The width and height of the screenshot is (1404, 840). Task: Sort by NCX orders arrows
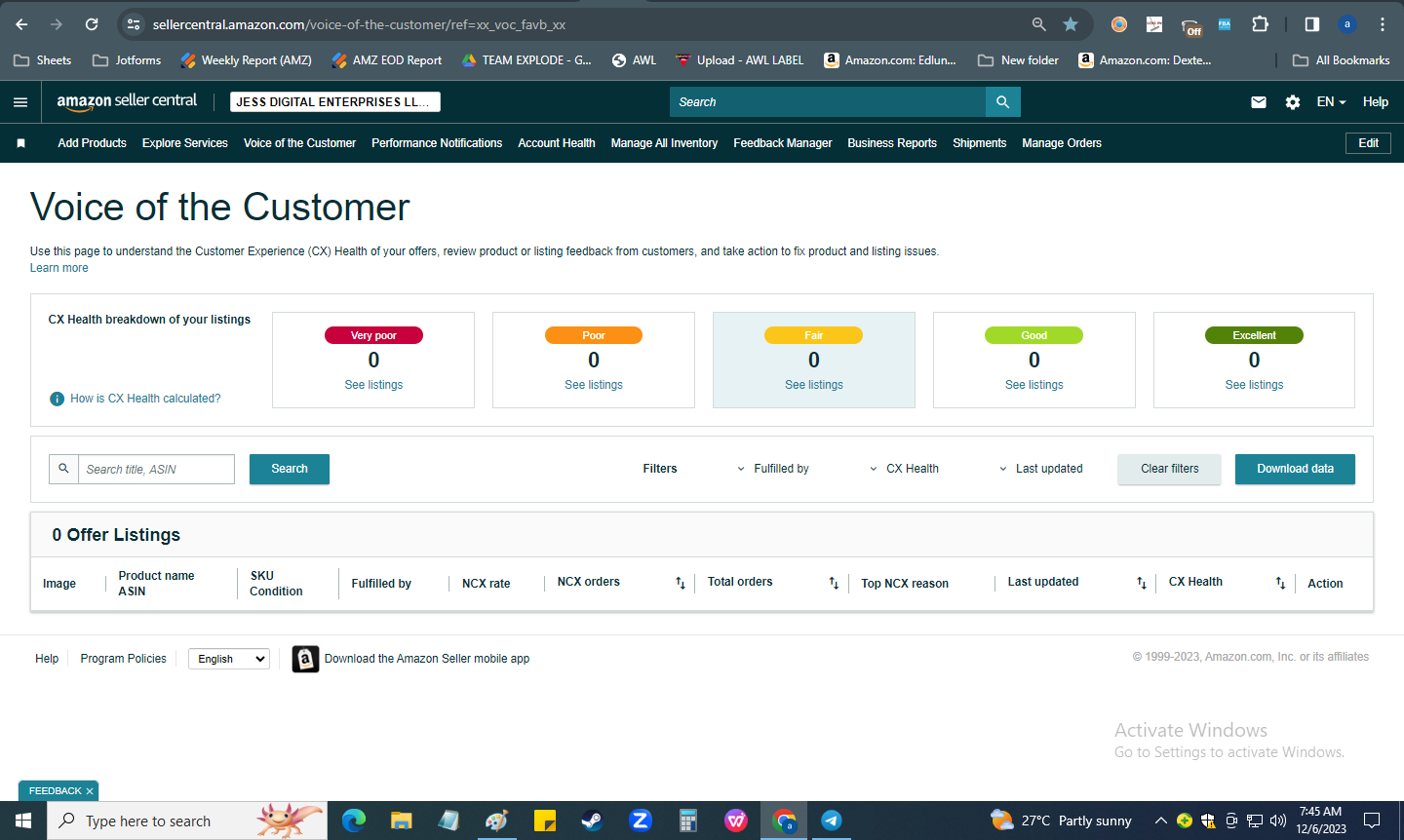tap(681, 583)
